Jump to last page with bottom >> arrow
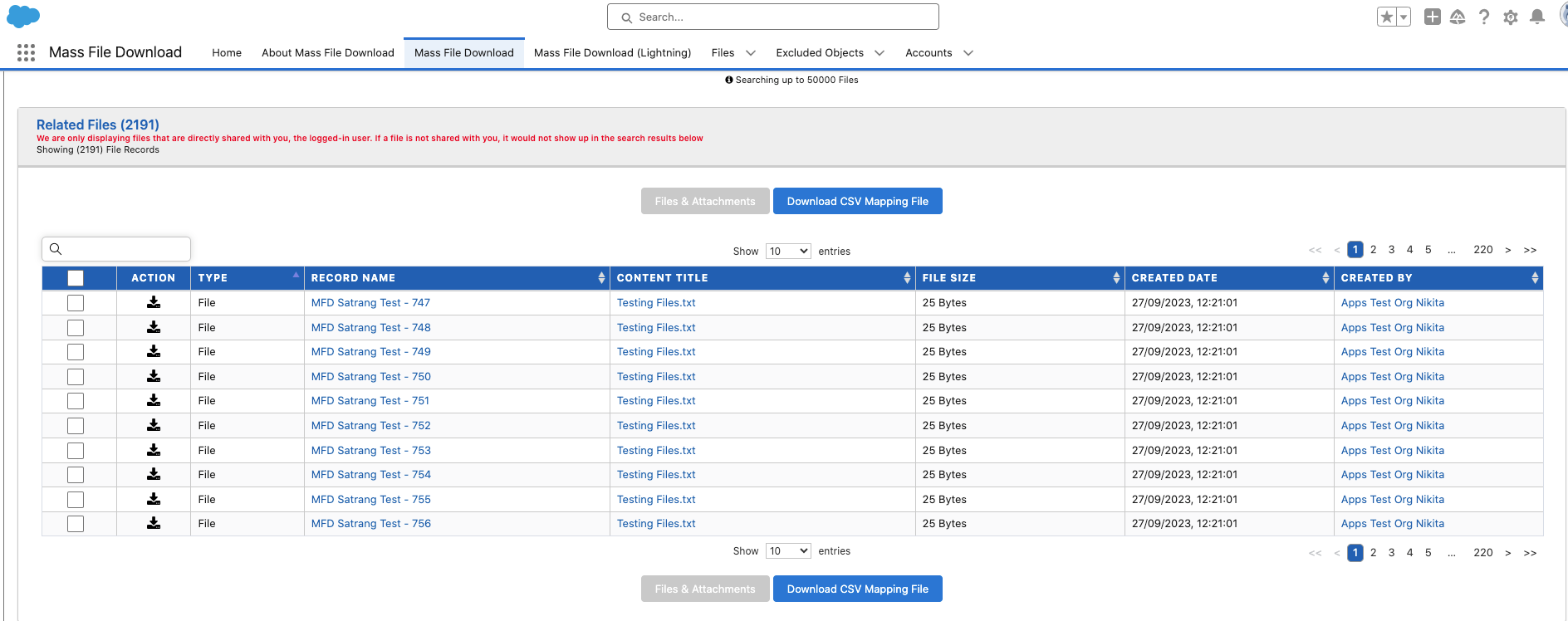The height and width of the screenshot is (621, 1568). (1531, 553)
